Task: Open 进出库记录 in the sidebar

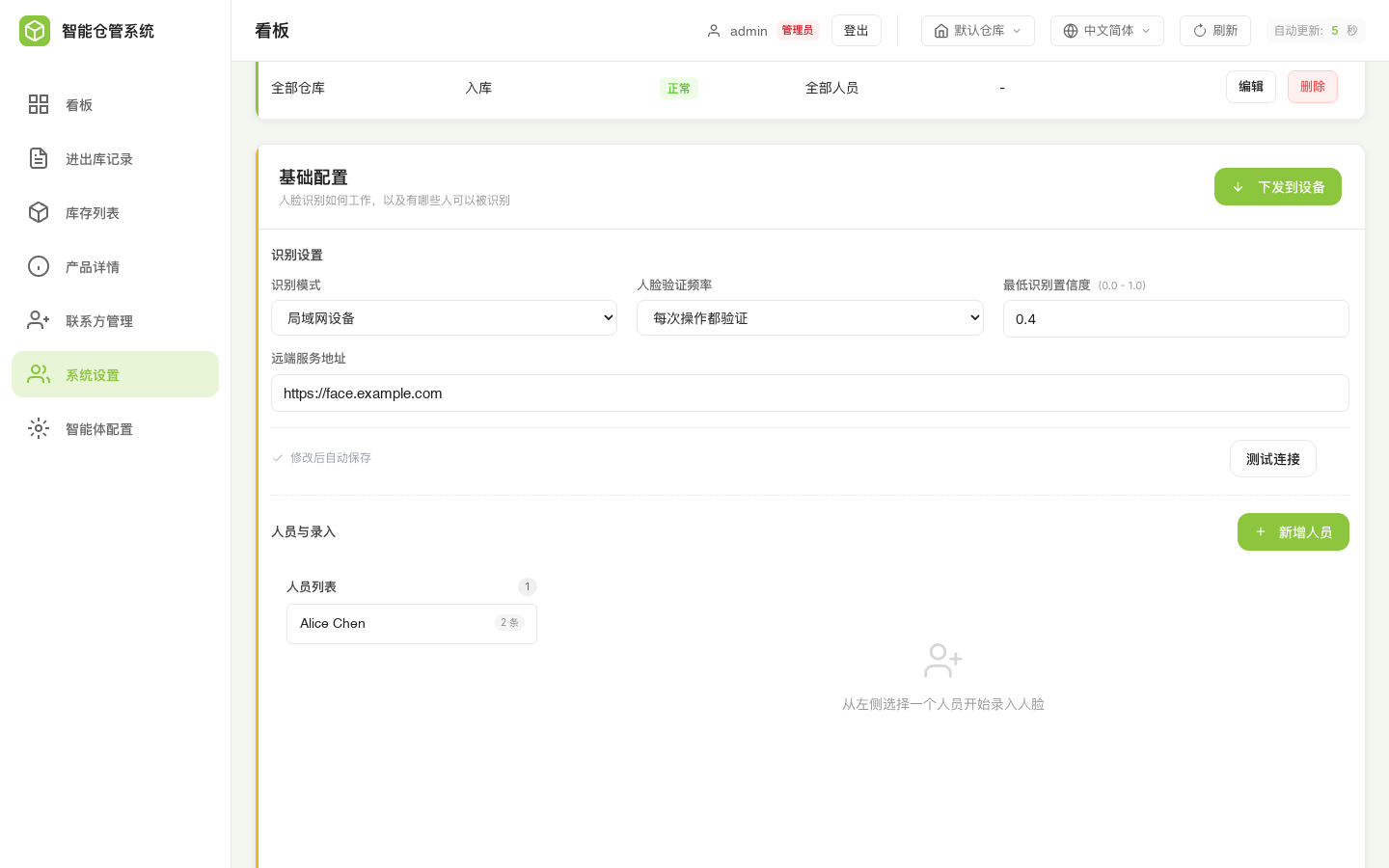Action: pyautogui.click(x=116, y=158)
